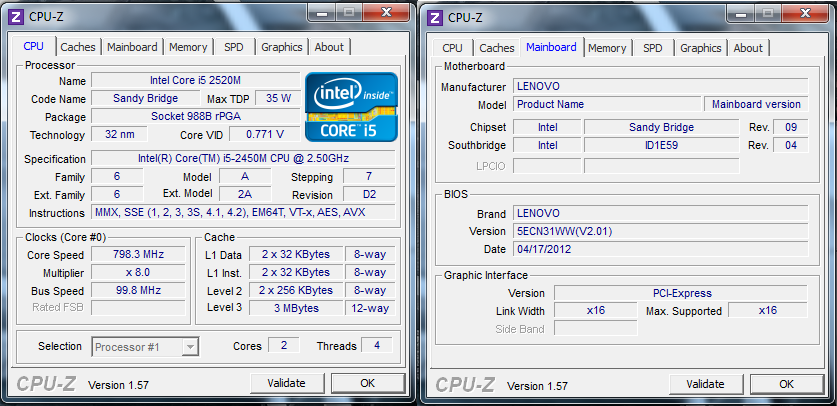Select SPD tab in the right window
Viewport: 837px width, 406px height.
[652, 48]
